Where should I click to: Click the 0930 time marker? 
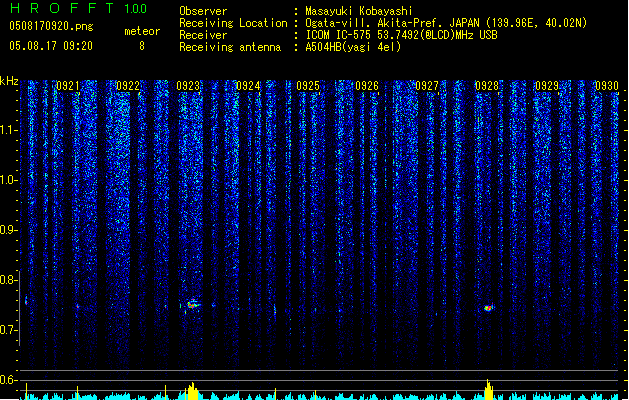(607, 86)
